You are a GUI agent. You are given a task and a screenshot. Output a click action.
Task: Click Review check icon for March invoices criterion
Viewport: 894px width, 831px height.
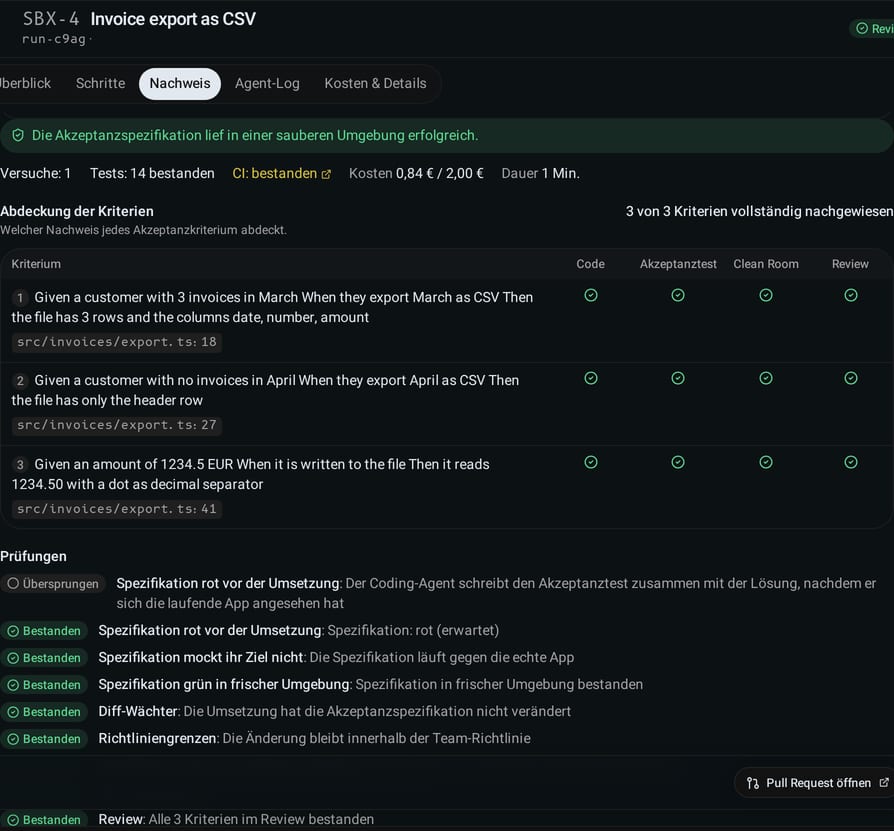[851, 295]
